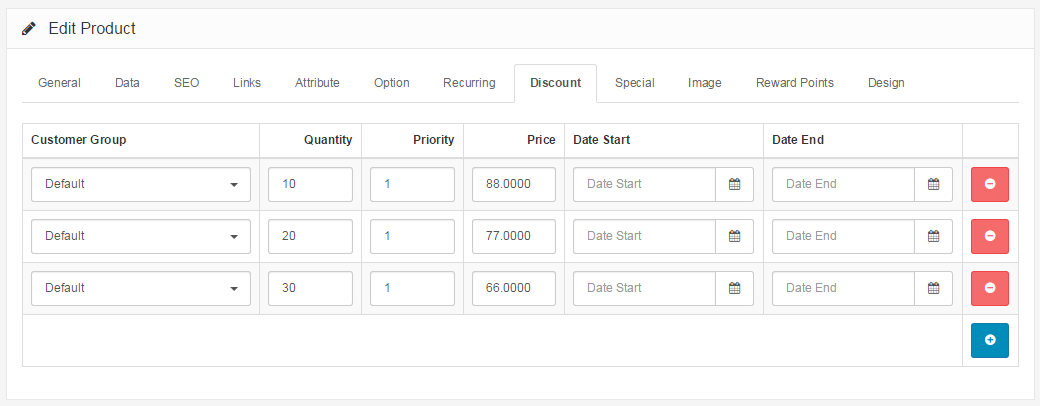Focus Priority field in the 77.0000 row
Screen dimensions: 1040x406
click(413, 236)
